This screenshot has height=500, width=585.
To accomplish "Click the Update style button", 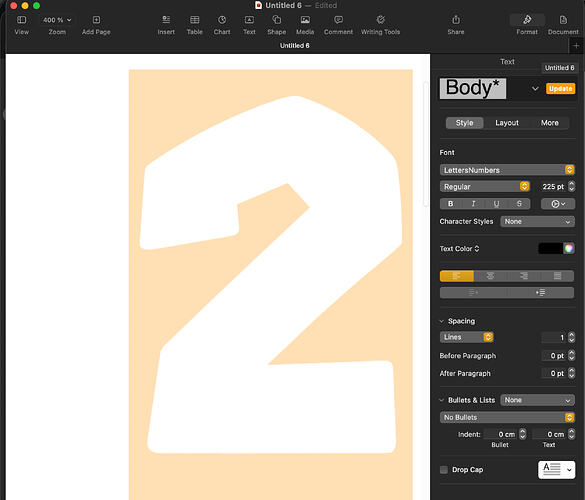I will (x=560, y=88).
